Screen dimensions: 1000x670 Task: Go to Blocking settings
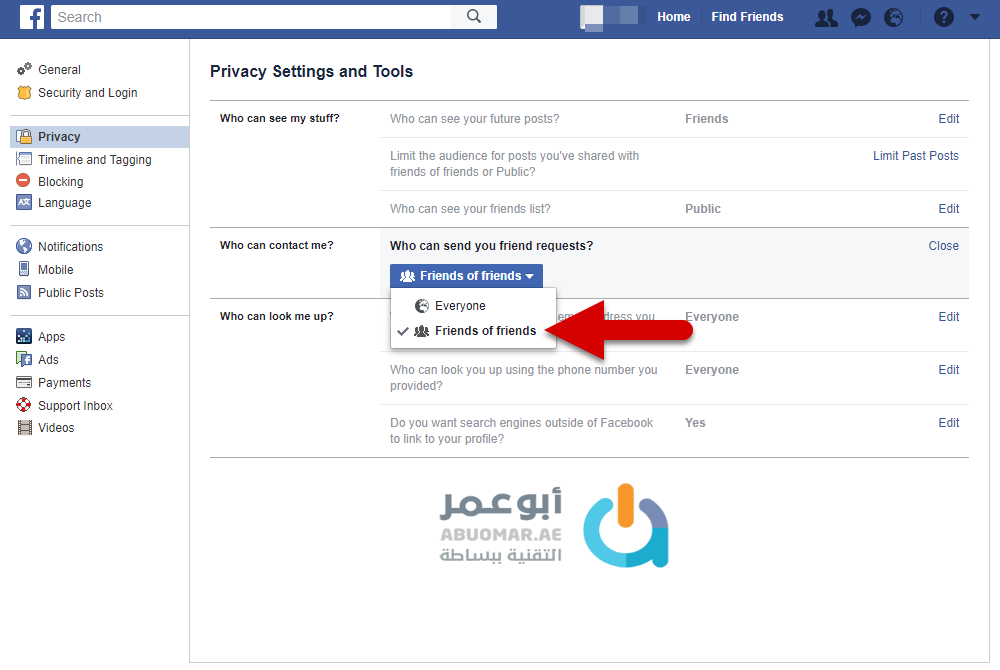[x=60, y=182]
